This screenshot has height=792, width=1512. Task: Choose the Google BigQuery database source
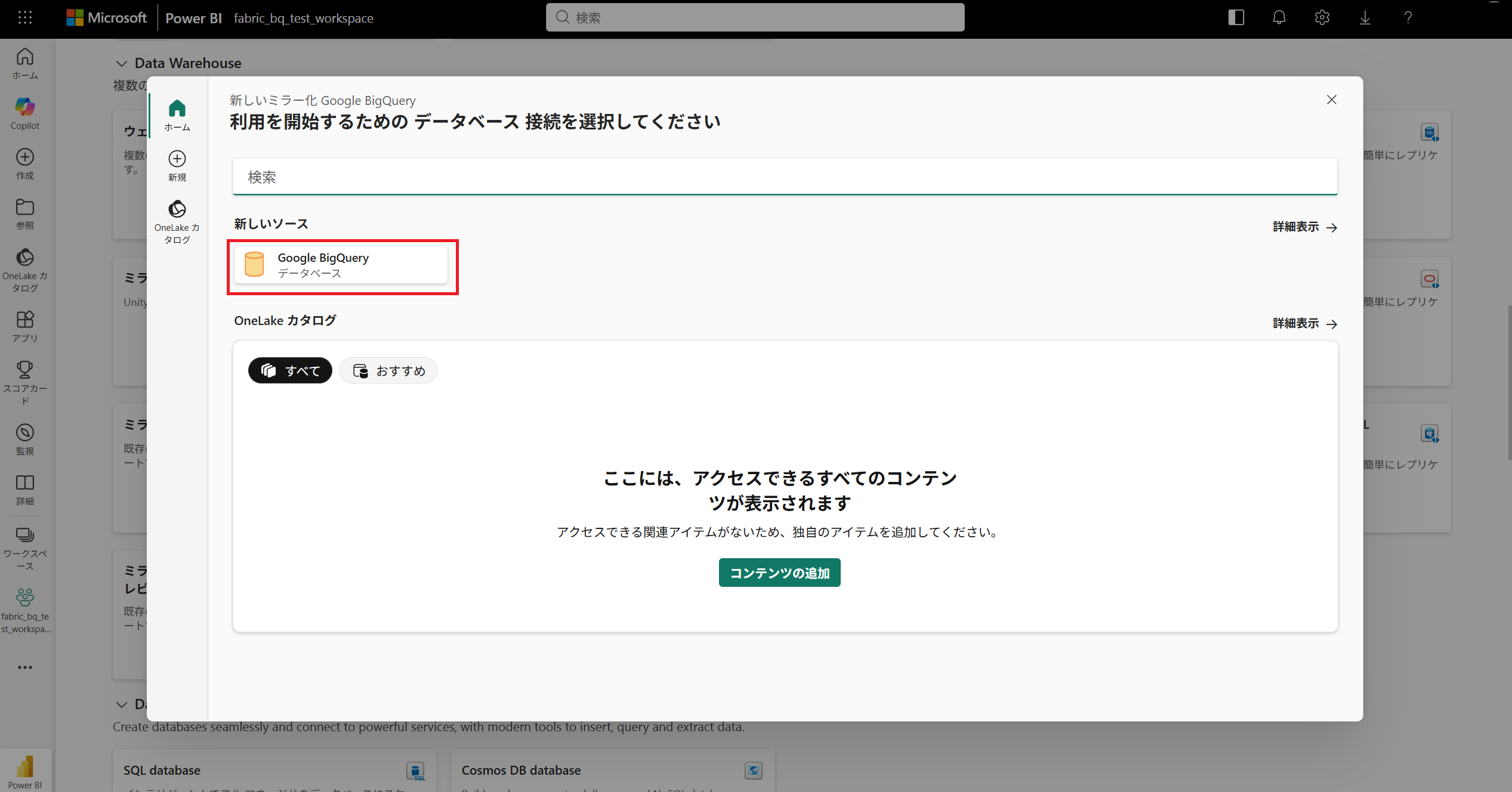(x=341, y=265)
